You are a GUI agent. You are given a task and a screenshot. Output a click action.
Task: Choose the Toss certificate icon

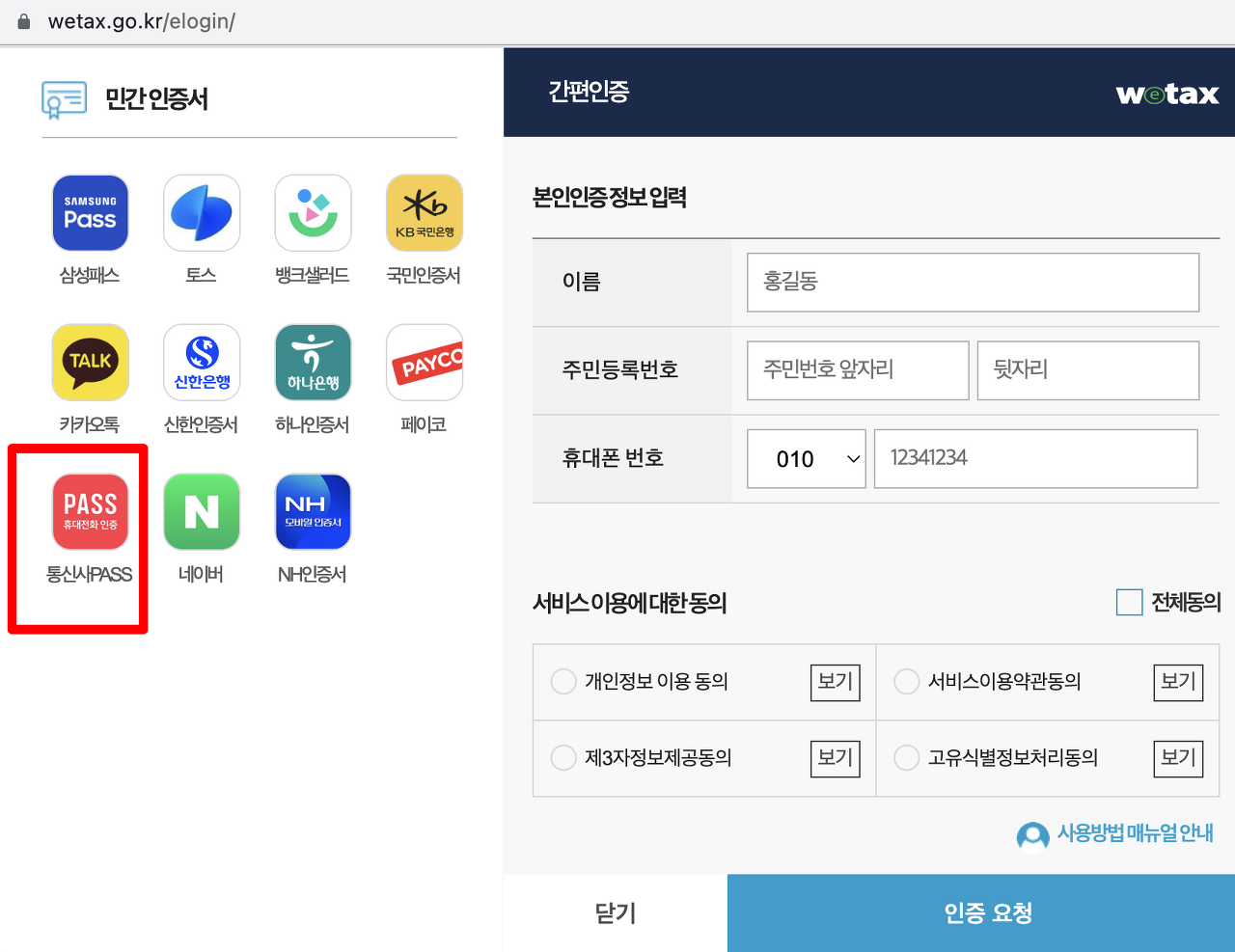point(202,213)
